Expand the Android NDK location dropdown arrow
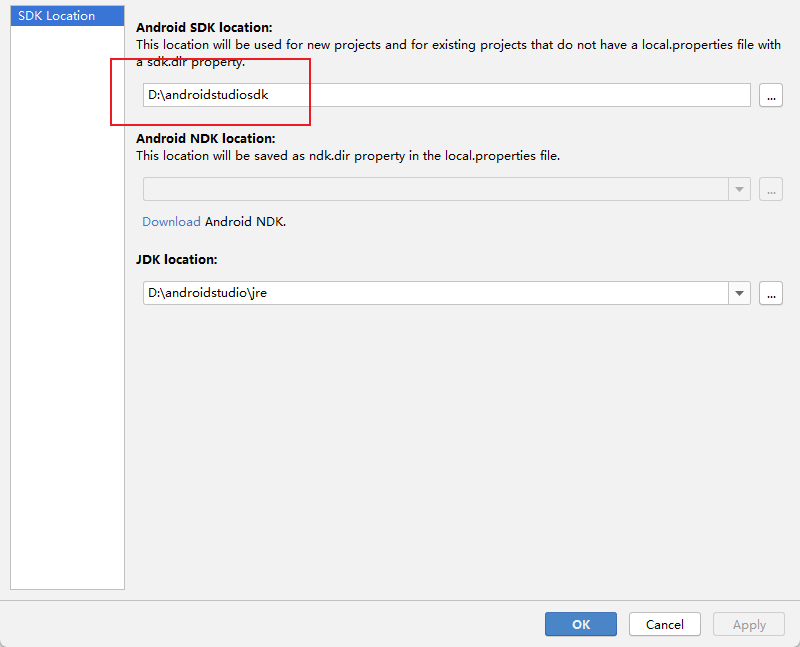Viewport: 800px width, 647px height. [739, 189]
